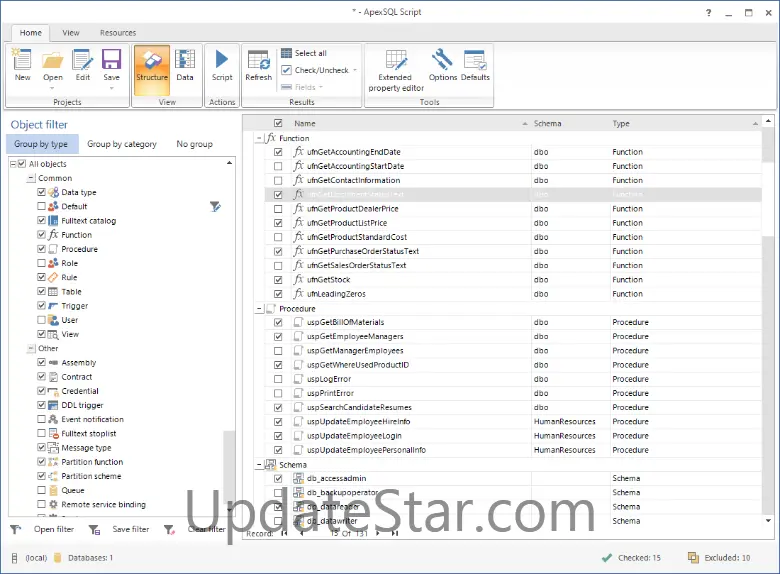Image resolution: width=780 pixels, height=574 pixels.
Task: Uncheck the Table checkbox
Action: (x=41, y=291)
